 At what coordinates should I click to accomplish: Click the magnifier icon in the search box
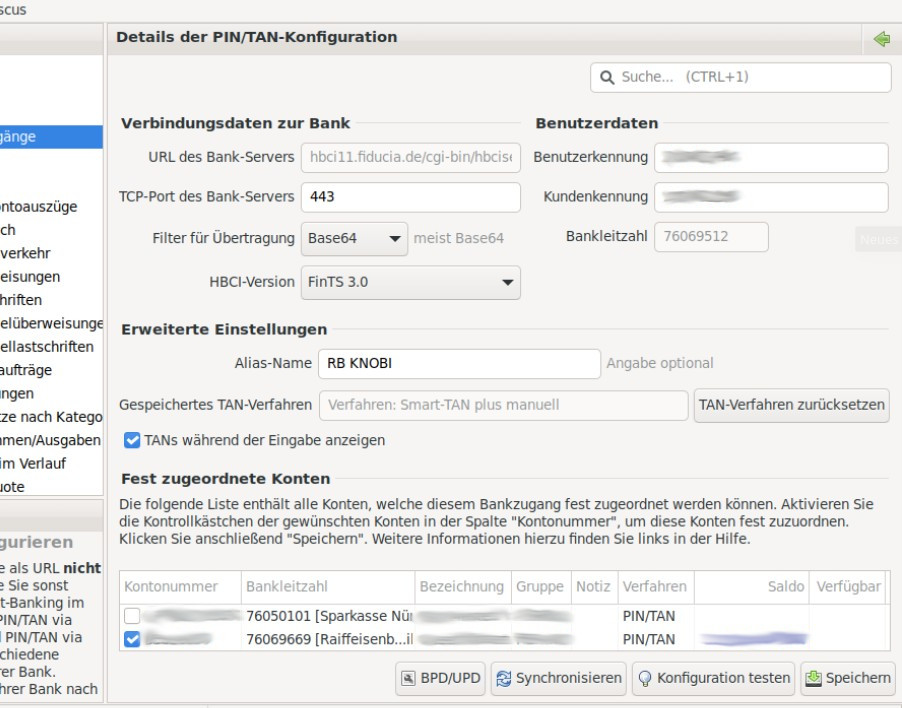click(607, 77)
